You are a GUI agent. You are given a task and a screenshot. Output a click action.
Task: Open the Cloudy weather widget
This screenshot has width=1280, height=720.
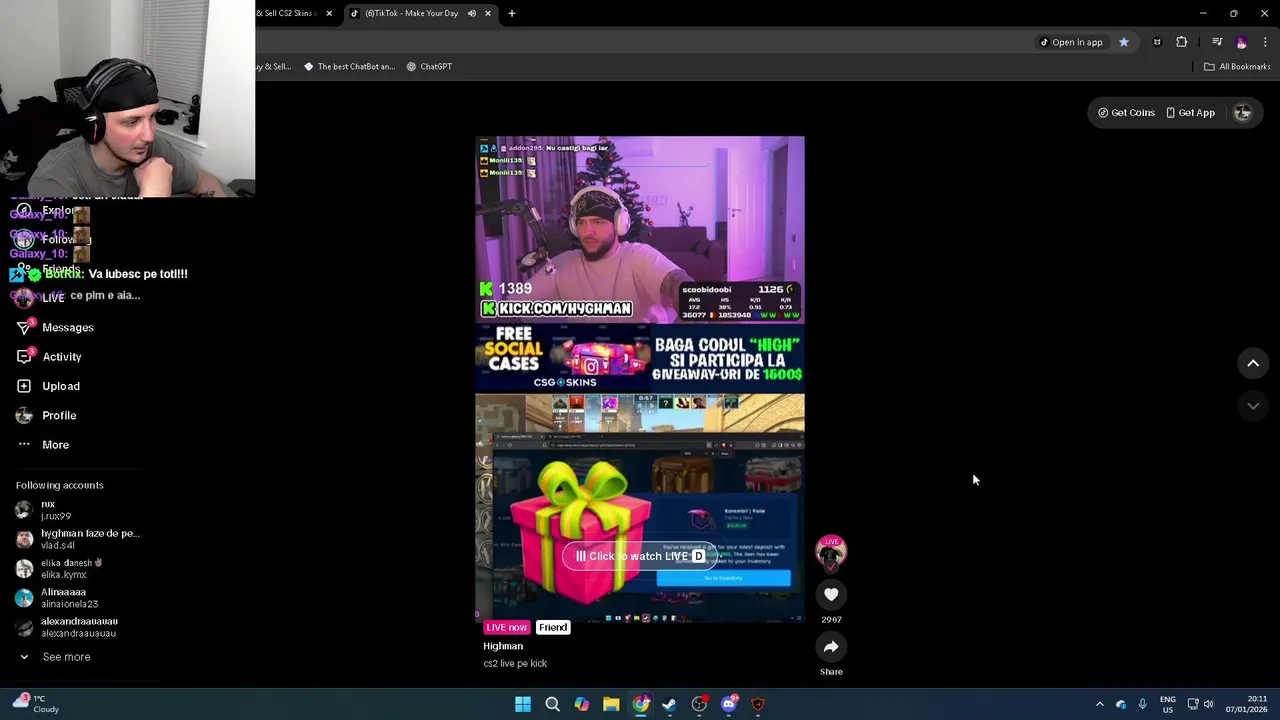point(35,704)
